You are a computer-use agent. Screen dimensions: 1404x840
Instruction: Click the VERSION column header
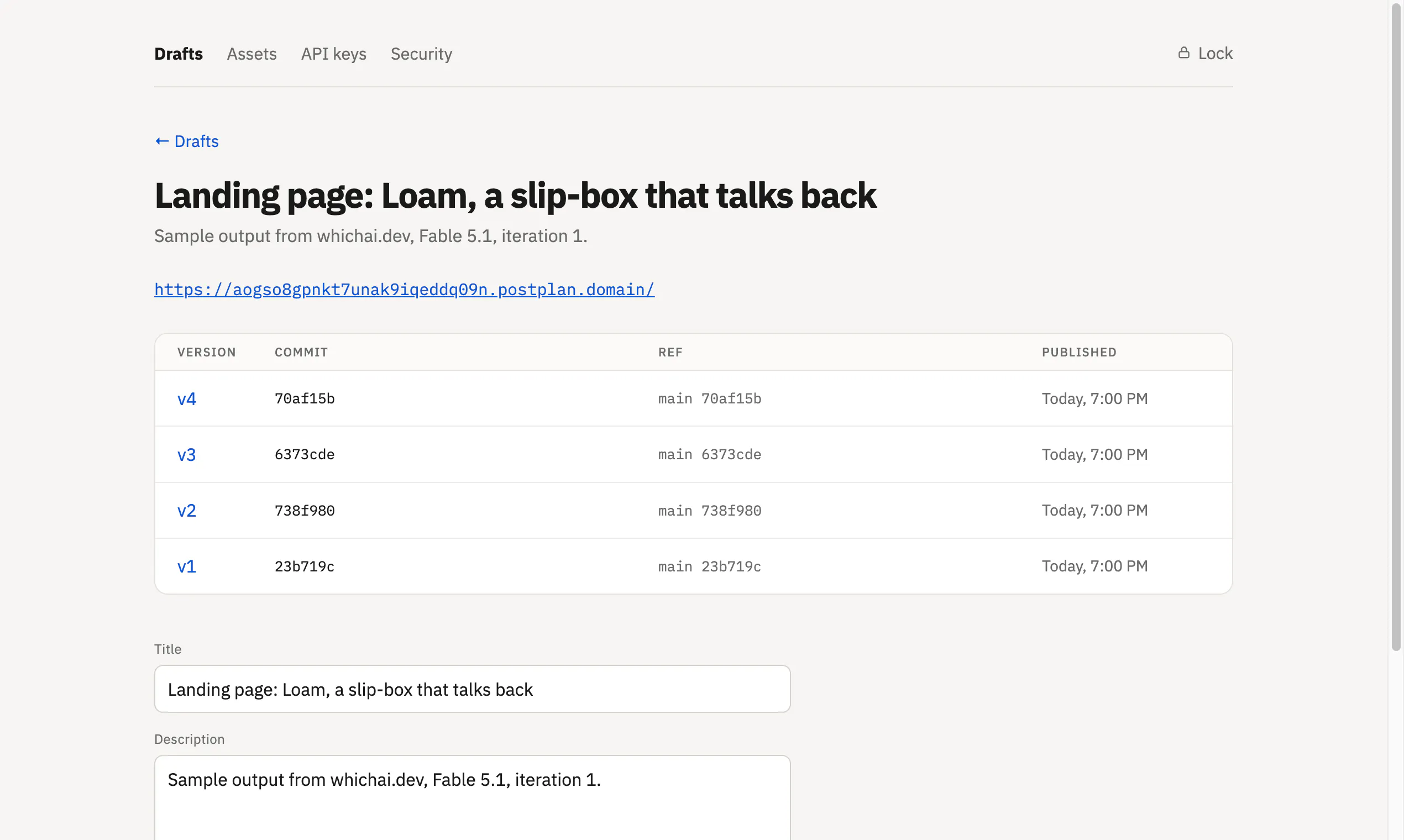point(207,352)
